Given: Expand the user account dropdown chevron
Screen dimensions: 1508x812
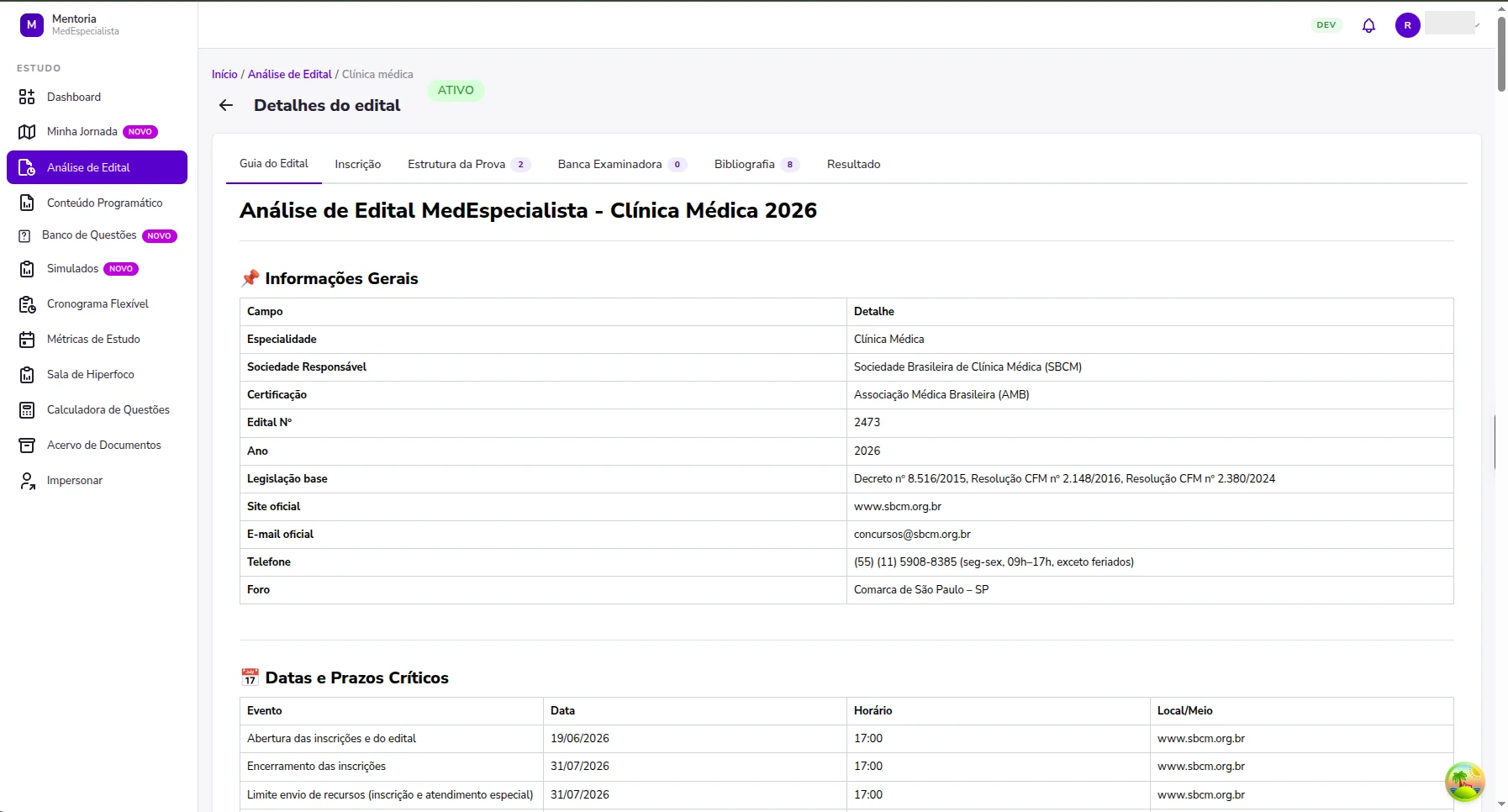Looking at the screenshot, I should tap(1477, 25).
